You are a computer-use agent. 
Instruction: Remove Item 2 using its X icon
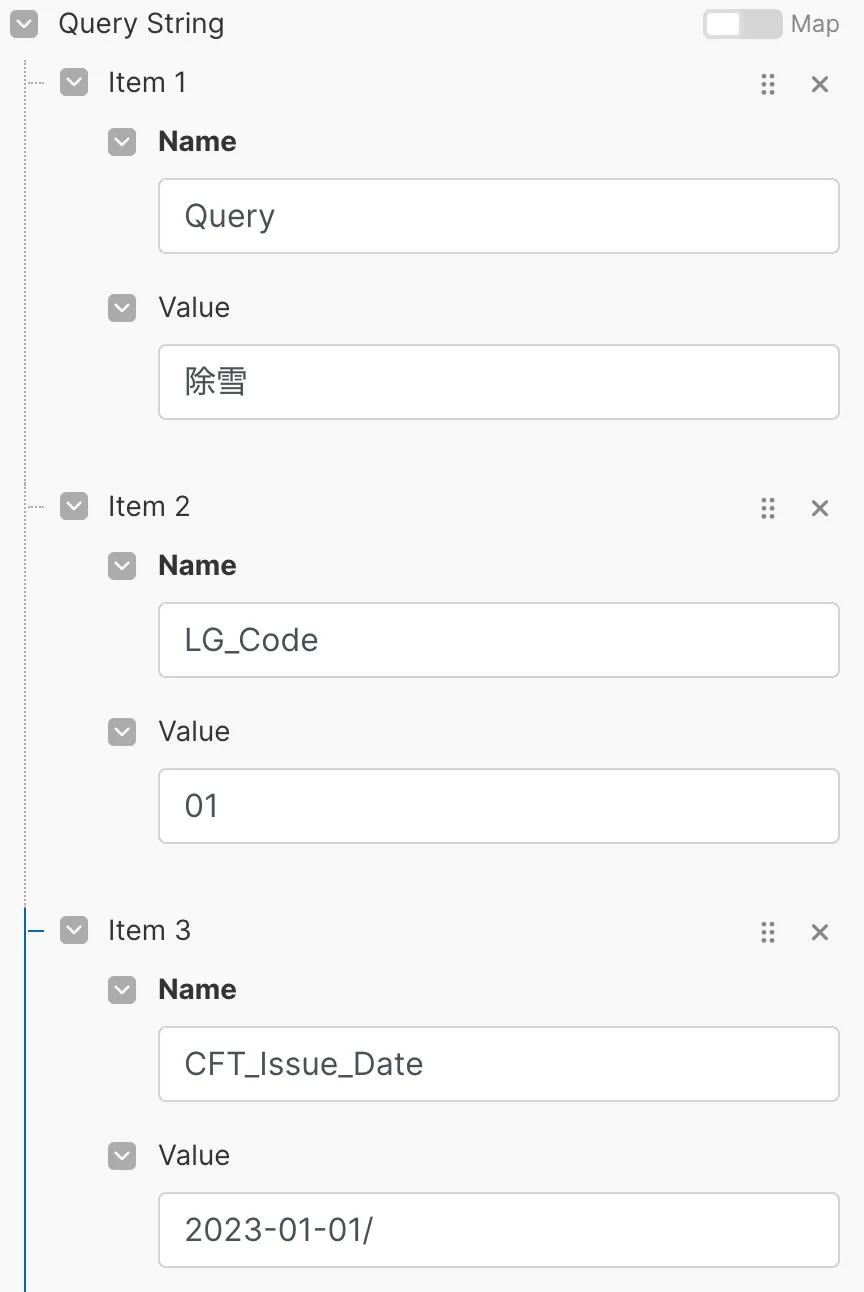pos(819,508)
